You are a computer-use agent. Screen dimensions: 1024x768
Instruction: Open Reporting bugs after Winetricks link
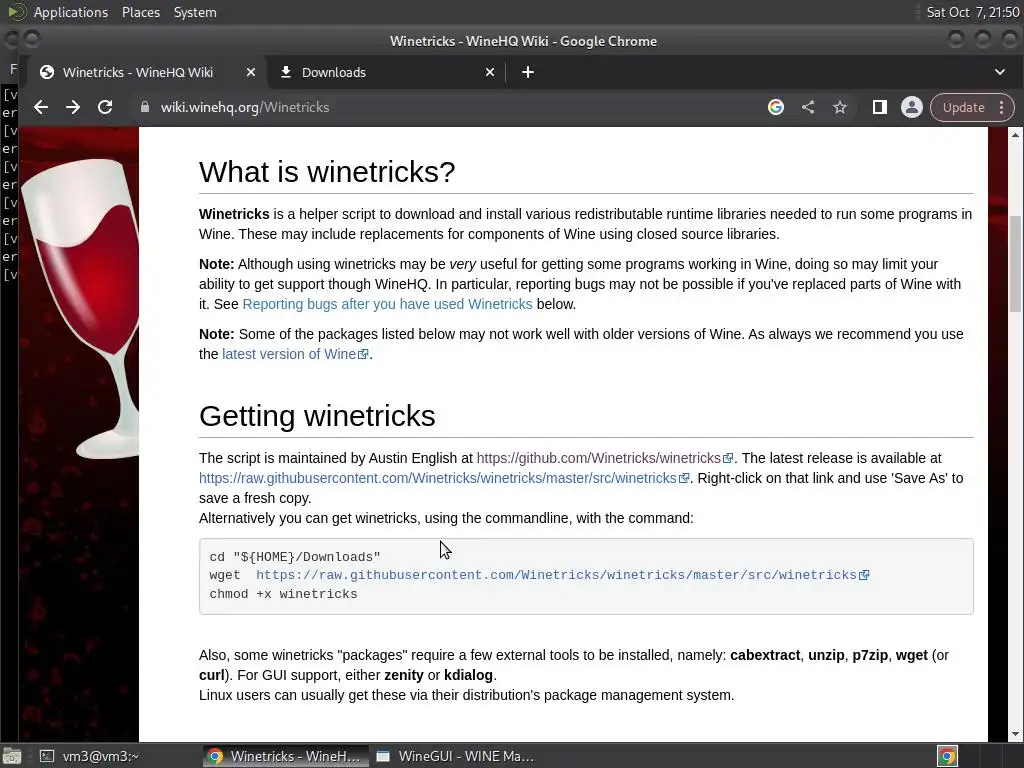point(387,304)
